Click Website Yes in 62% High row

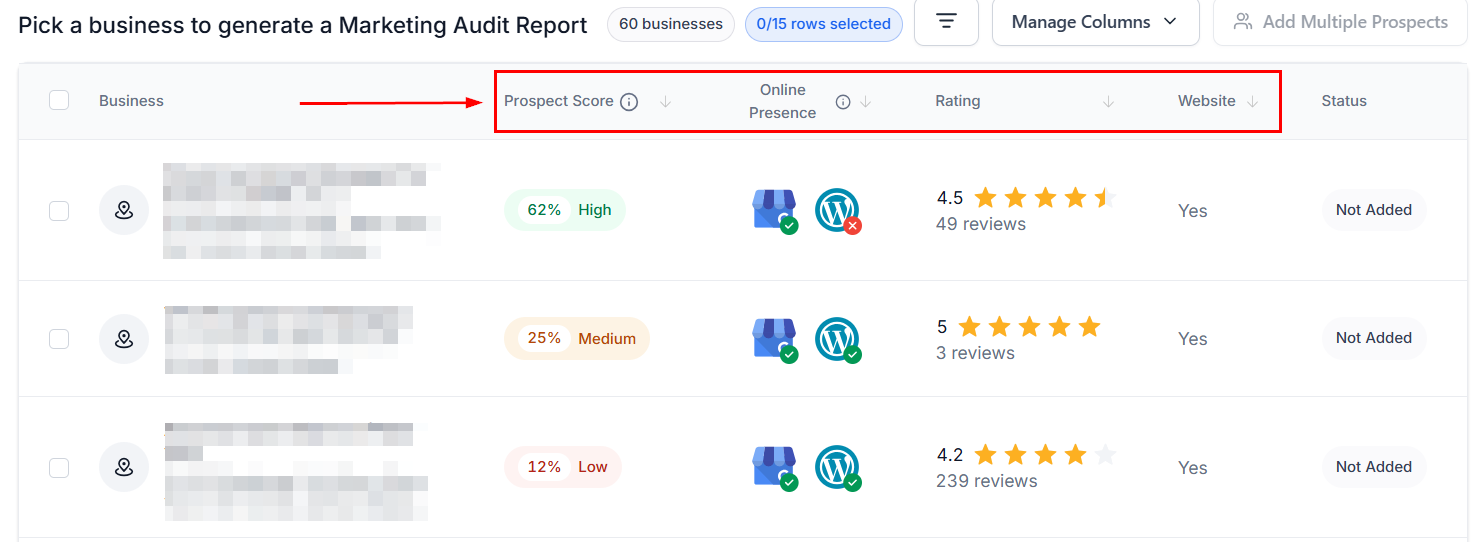pyautogui.click(x=1193, y=211)
